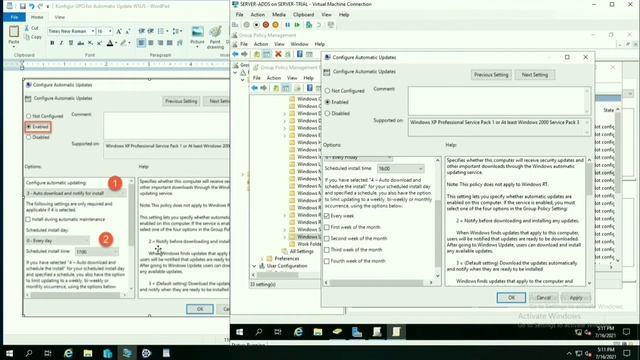Click Previous Setting button in VM dialog
Screen dimensions: 640x360
pyautogui.click(x=491, y=75)
